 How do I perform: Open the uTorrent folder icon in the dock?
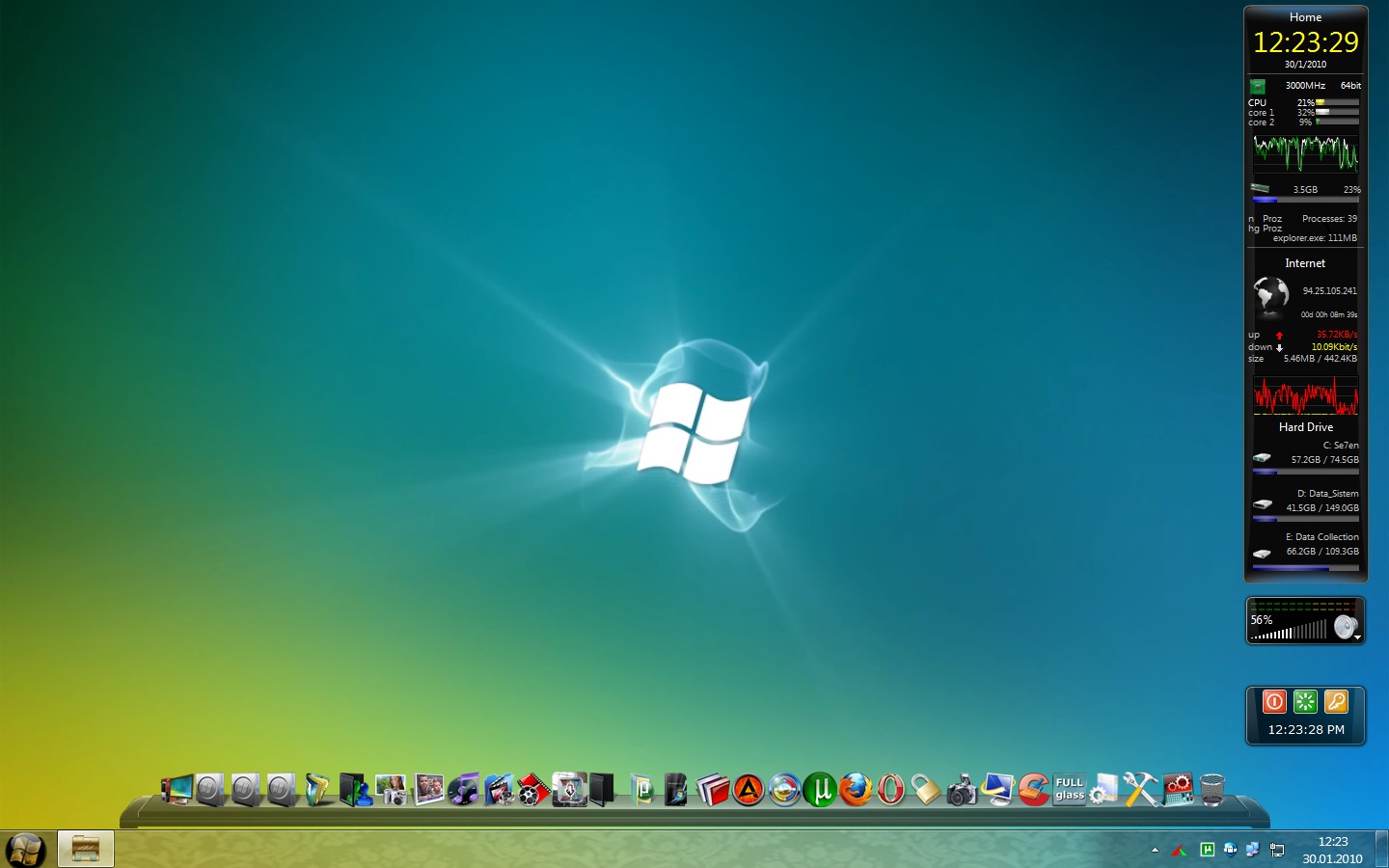(641, 789)
